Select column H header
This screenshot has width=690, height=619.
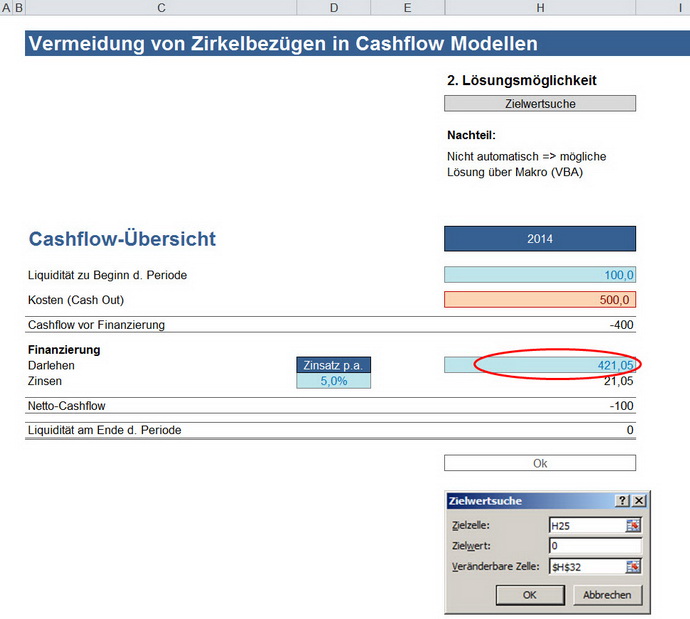[x=540, y=7]
